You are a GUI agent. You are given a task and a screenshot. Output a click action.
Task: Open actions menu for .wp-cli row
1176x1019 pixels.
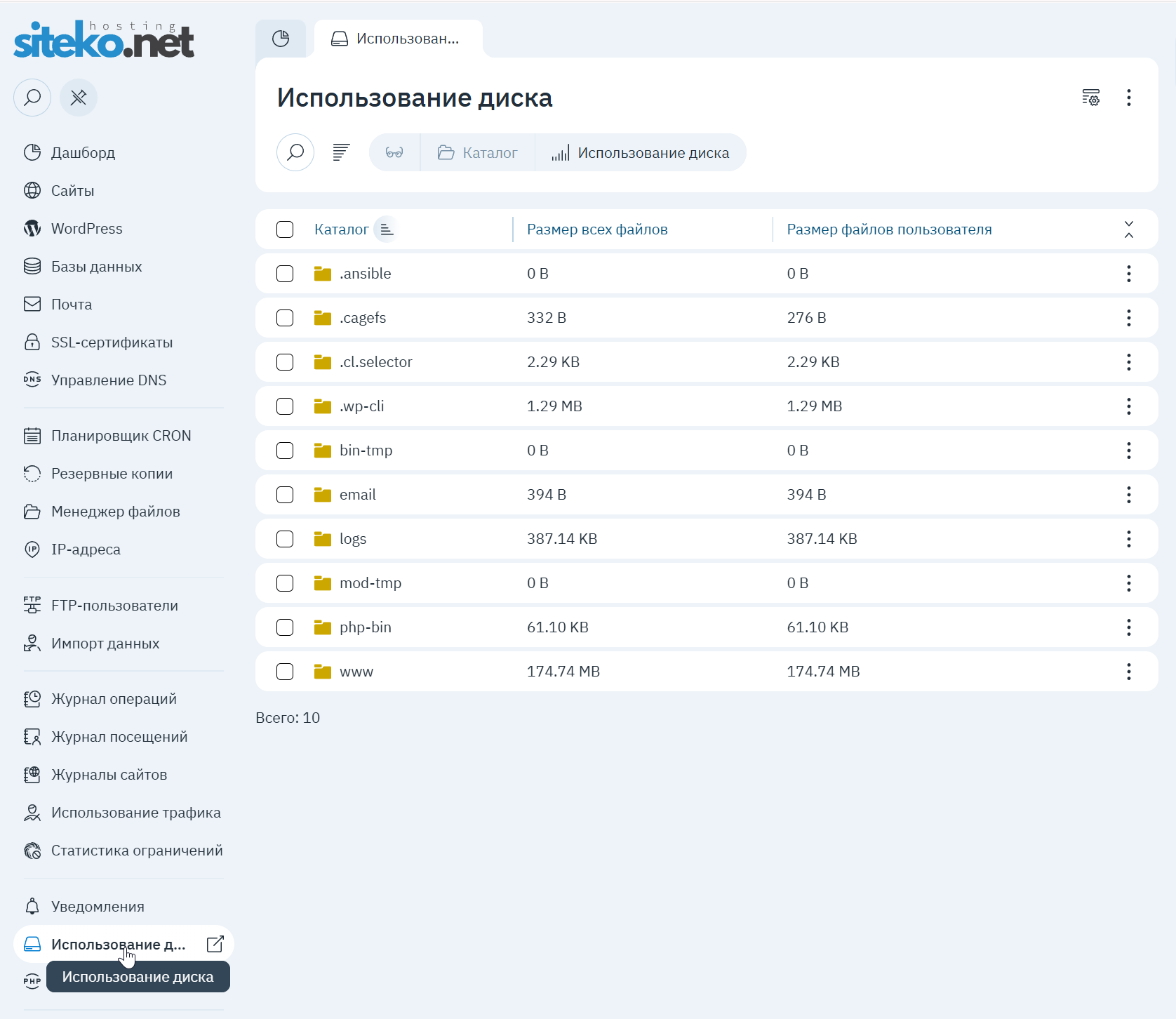click(1129, 406)
